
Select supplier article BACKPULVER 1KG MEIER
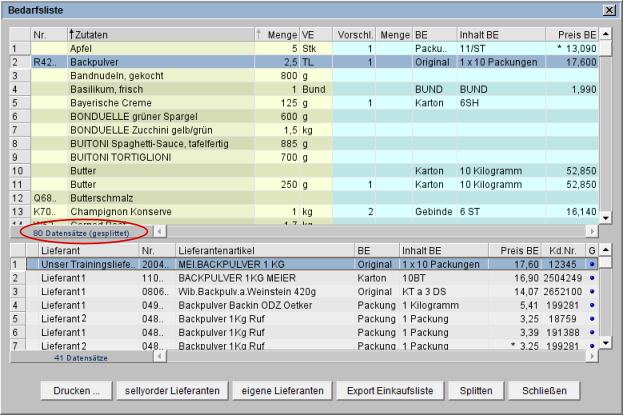260,278
